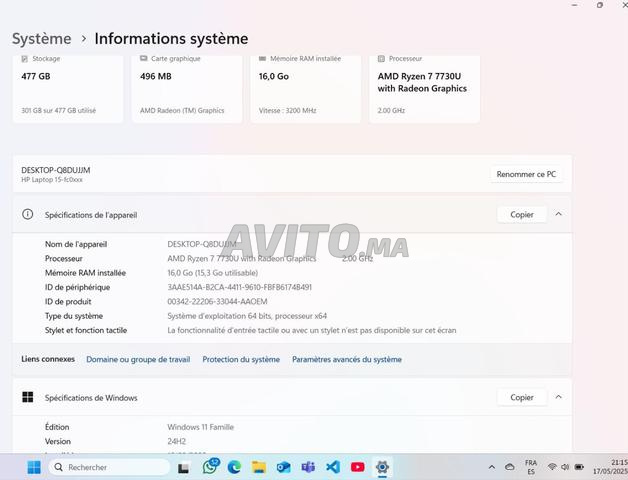The width and height of the screenshot is (628, 480).
Task: Collapse Spécifications de l'appareil section
Action: [x=558, y=214]
